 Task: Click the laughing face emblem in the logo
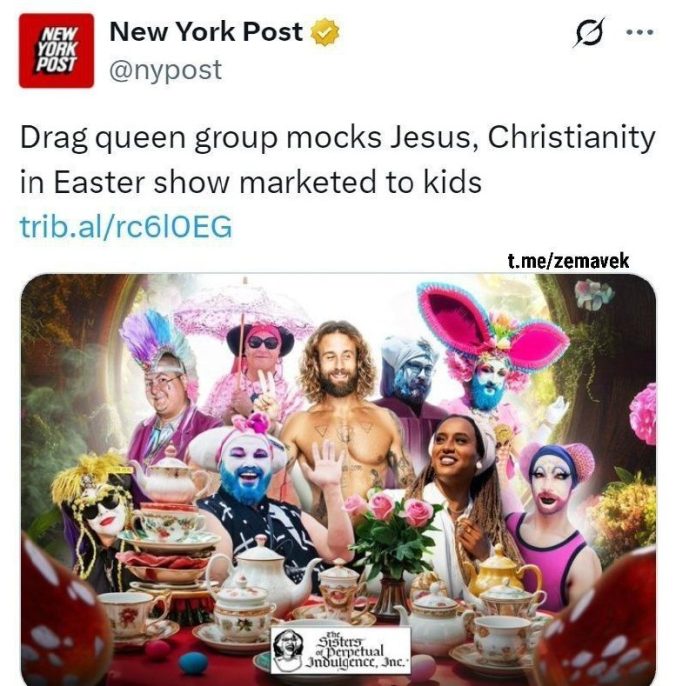[288, 649]
